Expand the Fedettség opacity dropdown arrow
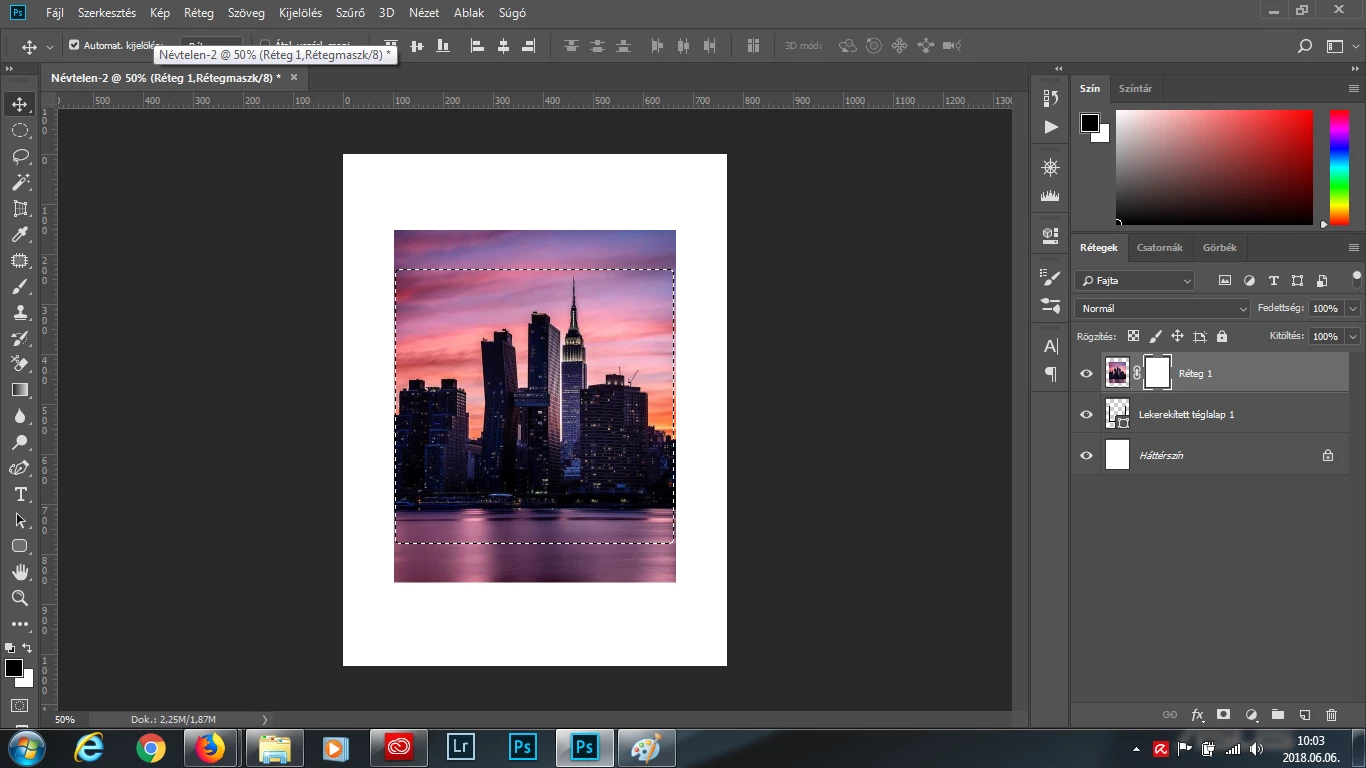1366x768 pixels. (1353, 309)
